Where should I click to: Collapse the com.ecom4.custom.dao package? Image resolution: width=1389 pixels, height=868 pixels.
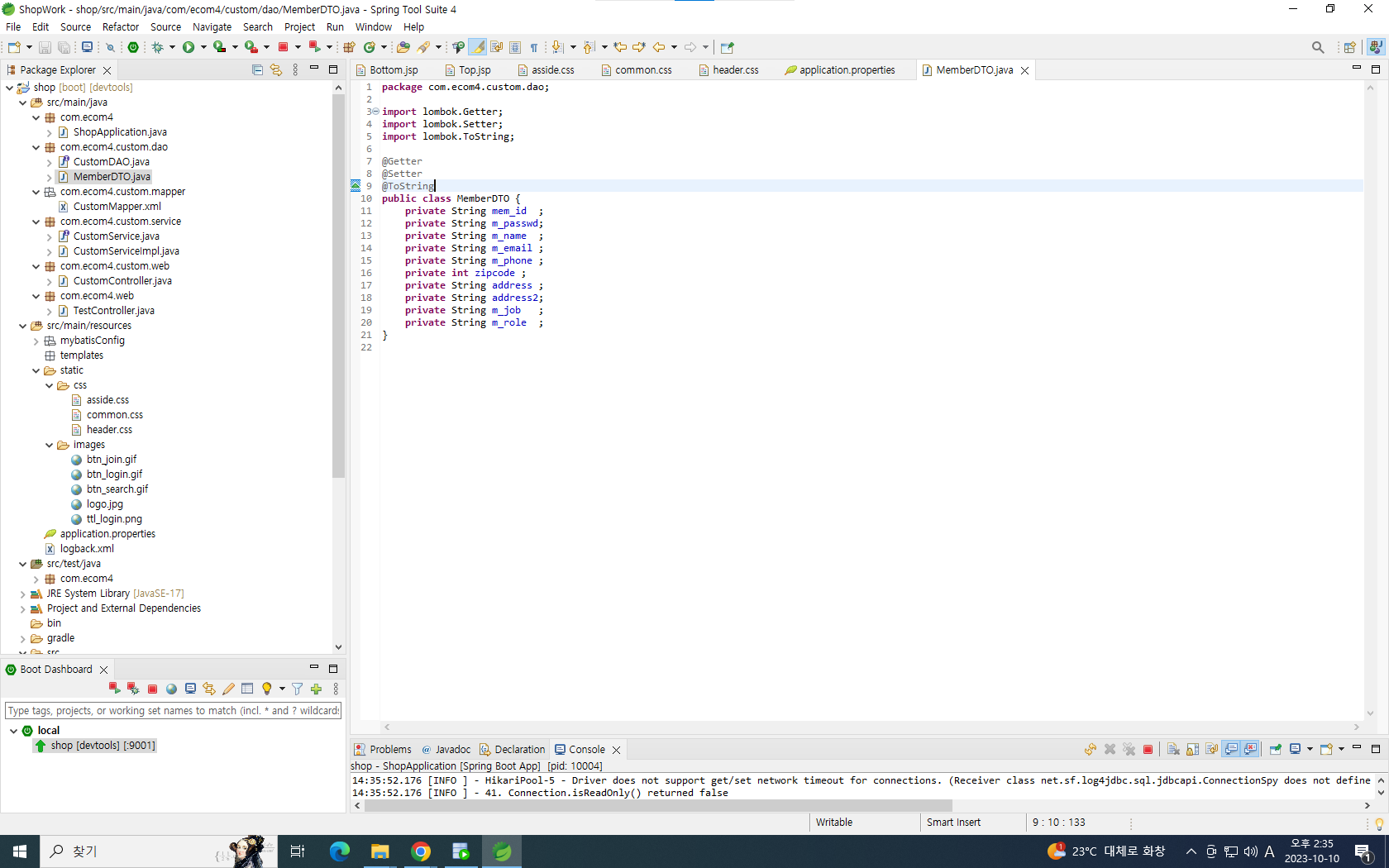36,147
